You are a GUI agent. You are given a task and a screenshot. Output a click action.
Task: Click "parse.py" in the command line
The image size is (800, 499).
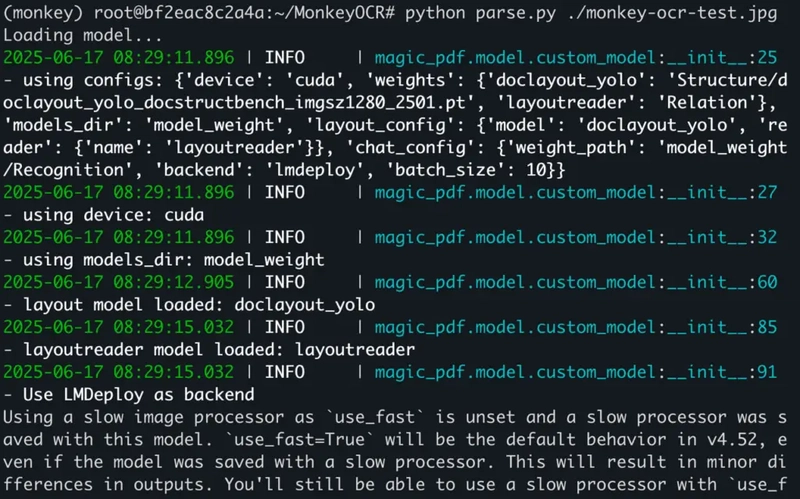515,13
